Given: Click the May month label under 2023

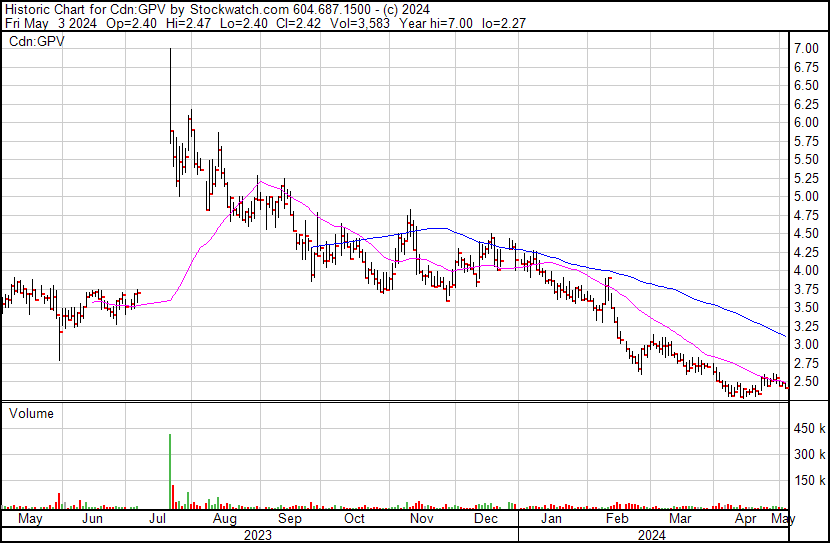Looking at the screenshot, I should pos(30,519).
